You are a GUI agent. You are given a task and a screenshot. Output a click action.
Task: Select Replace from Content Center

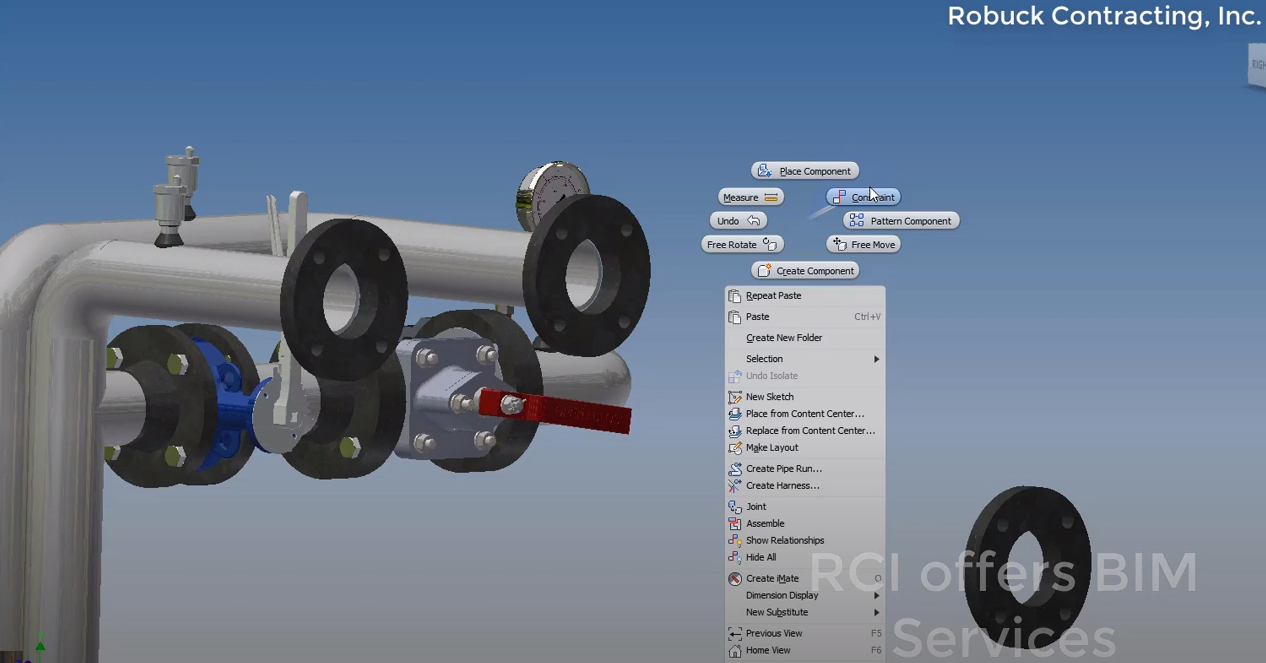805,431
